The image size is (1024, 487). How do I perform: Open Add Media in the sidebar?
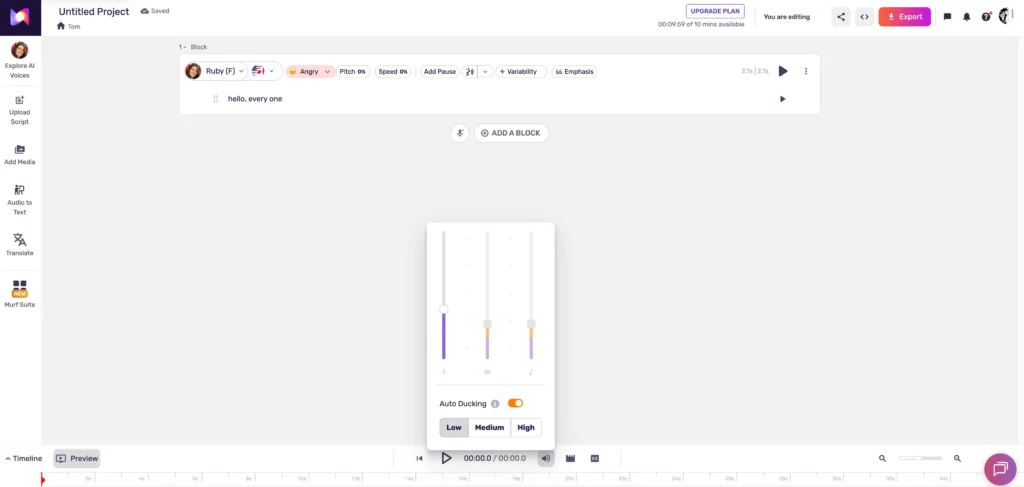coord(20,155)
